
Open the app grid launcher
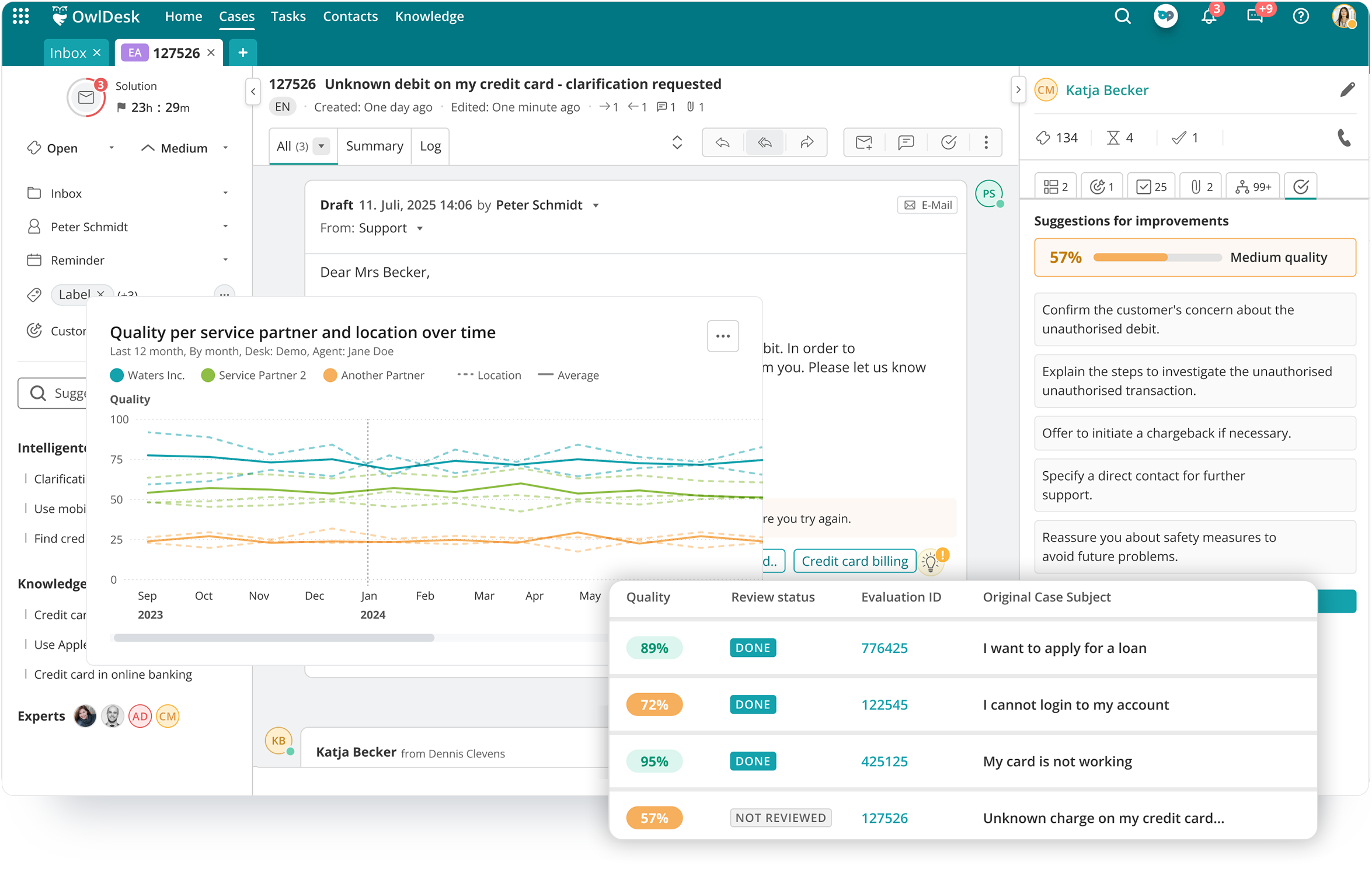20,16
